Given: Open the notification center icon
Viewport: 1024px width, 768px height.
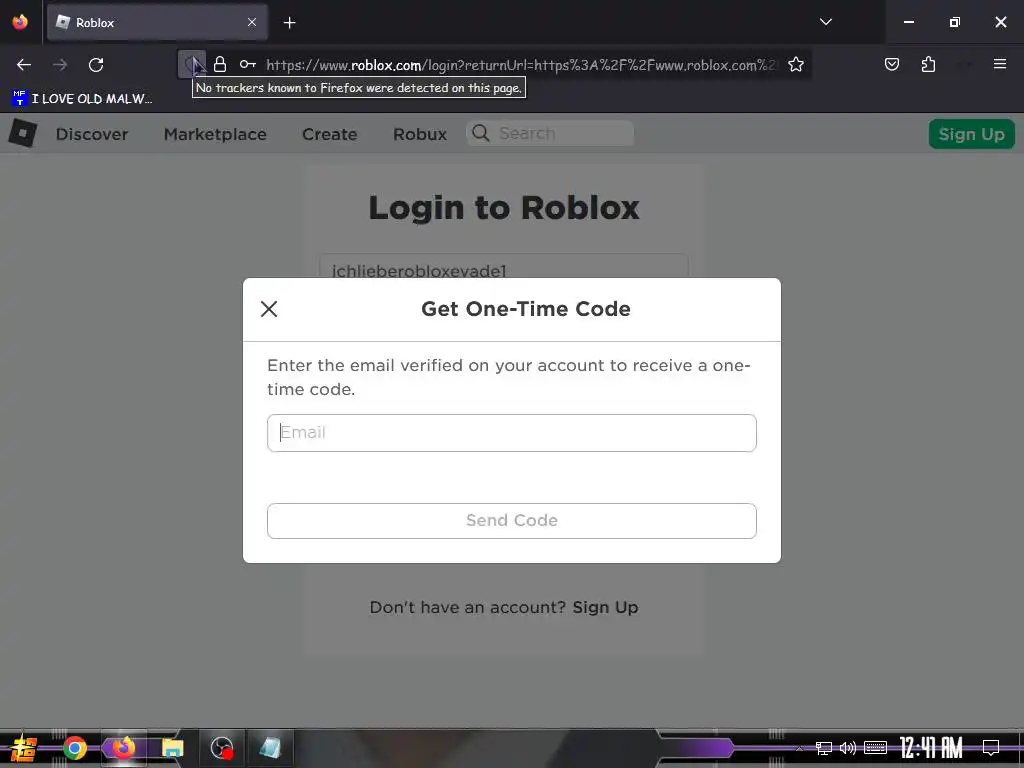Looking at the screenshot, I should tap(991, 748).
